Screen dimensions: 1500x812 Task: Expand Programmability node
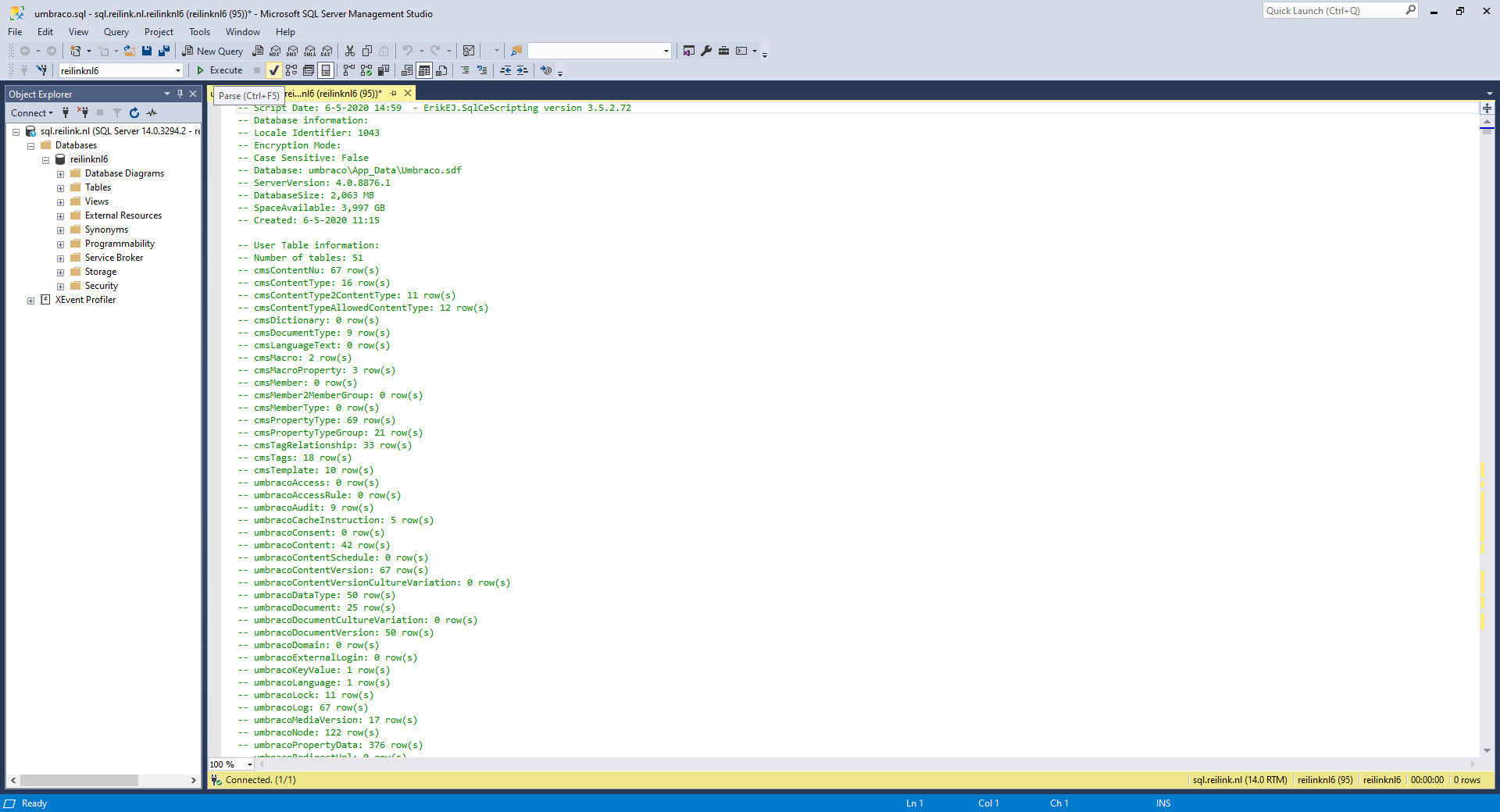[60, 244]
